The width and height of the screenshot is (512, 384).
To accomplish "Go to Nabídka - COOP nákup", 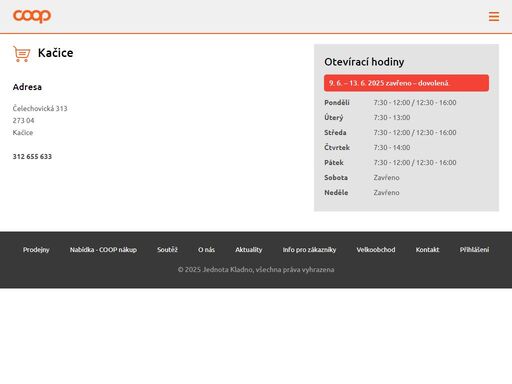I will coord(103,250).
